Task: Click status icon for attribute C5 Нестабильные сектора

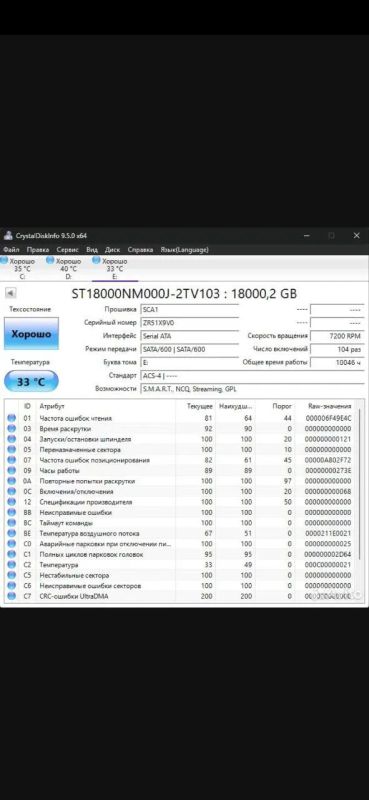Action: (x=11, y=575)
